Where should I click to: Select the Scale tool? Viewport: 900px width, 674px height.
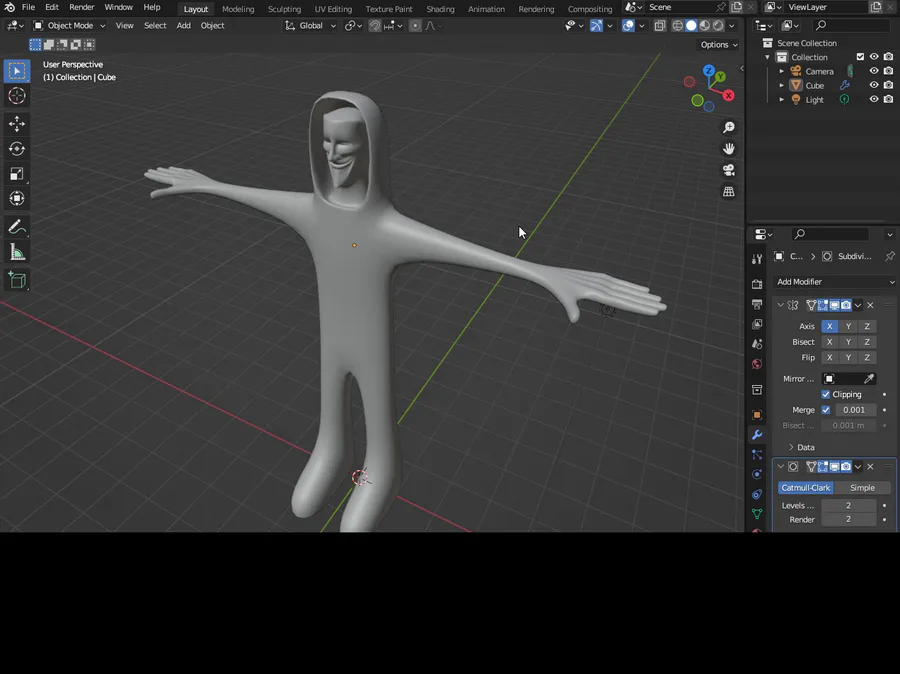click(17, 174)
